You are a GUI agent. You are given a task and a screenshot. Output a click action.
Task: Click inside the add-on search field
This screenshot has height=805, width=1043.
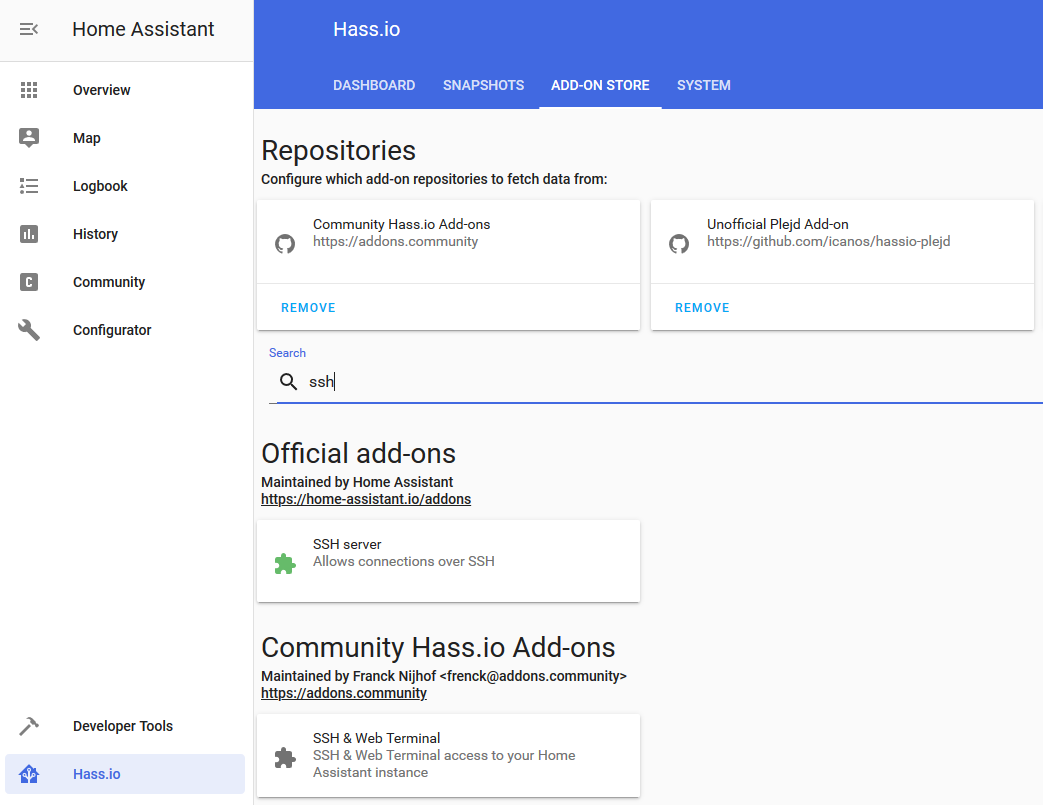click(450, 382)
